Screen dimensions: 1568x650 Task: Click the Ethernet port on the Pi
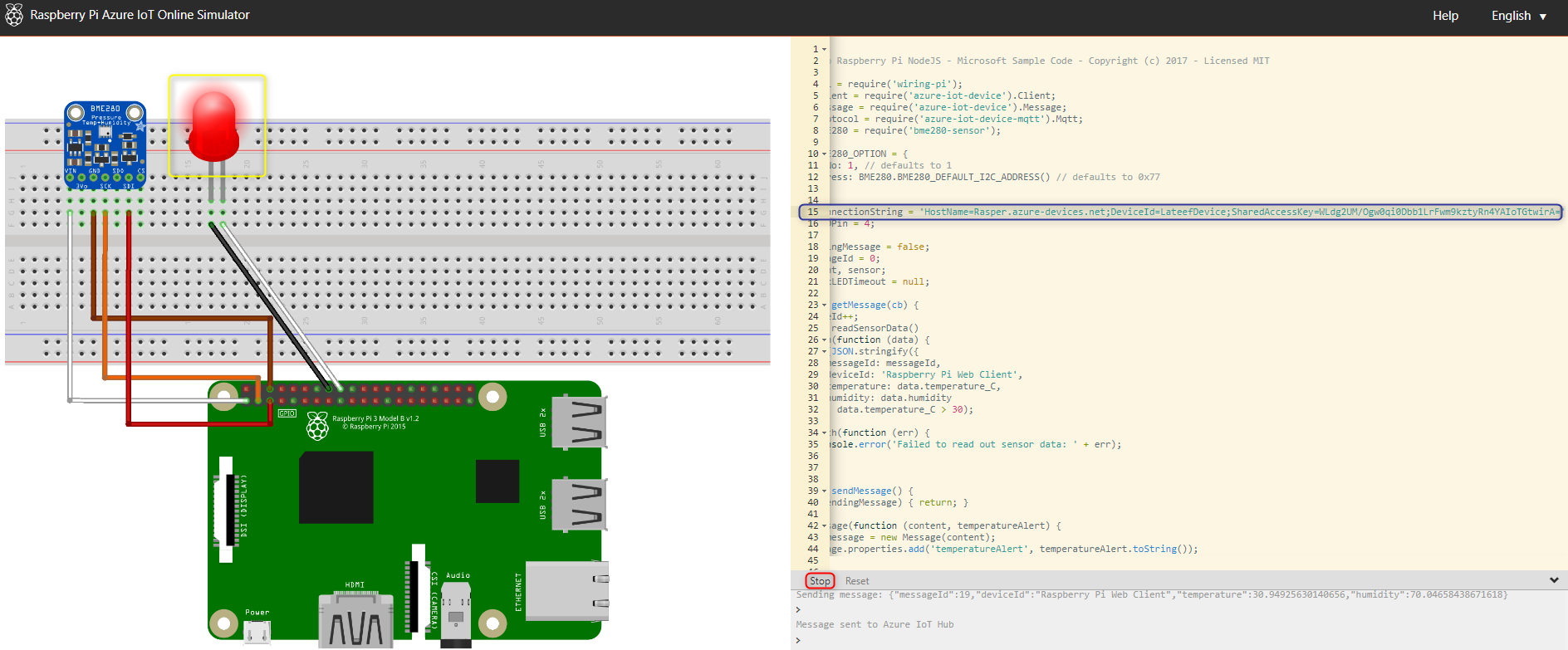tap(566, 591)
